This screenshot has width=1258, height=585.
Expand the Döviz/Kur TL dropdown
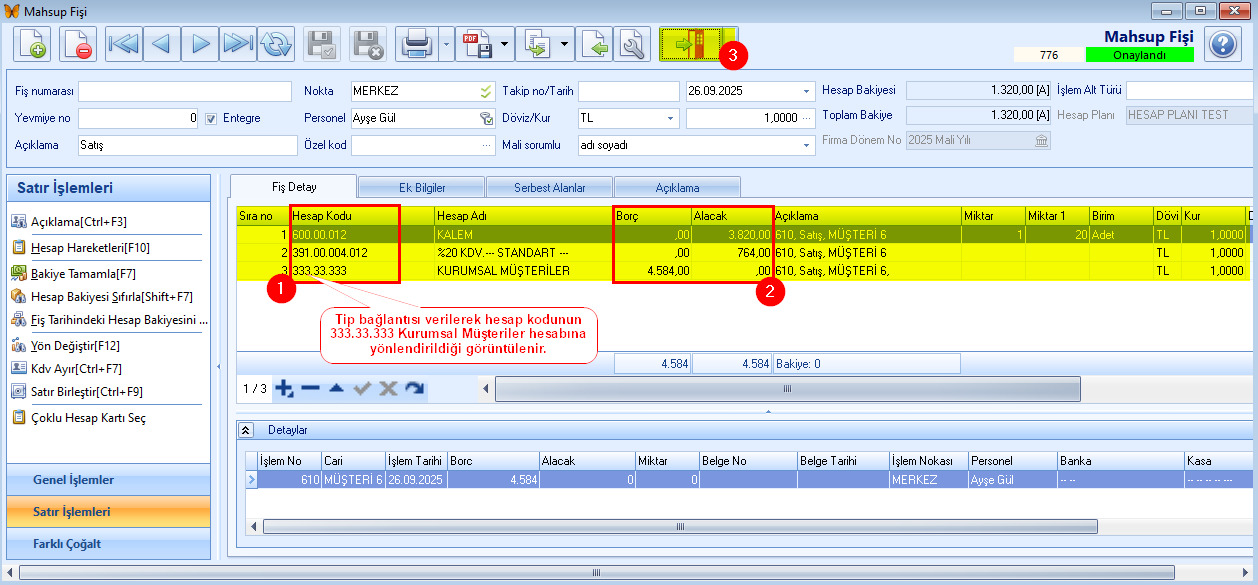click(x=671, y=118)
